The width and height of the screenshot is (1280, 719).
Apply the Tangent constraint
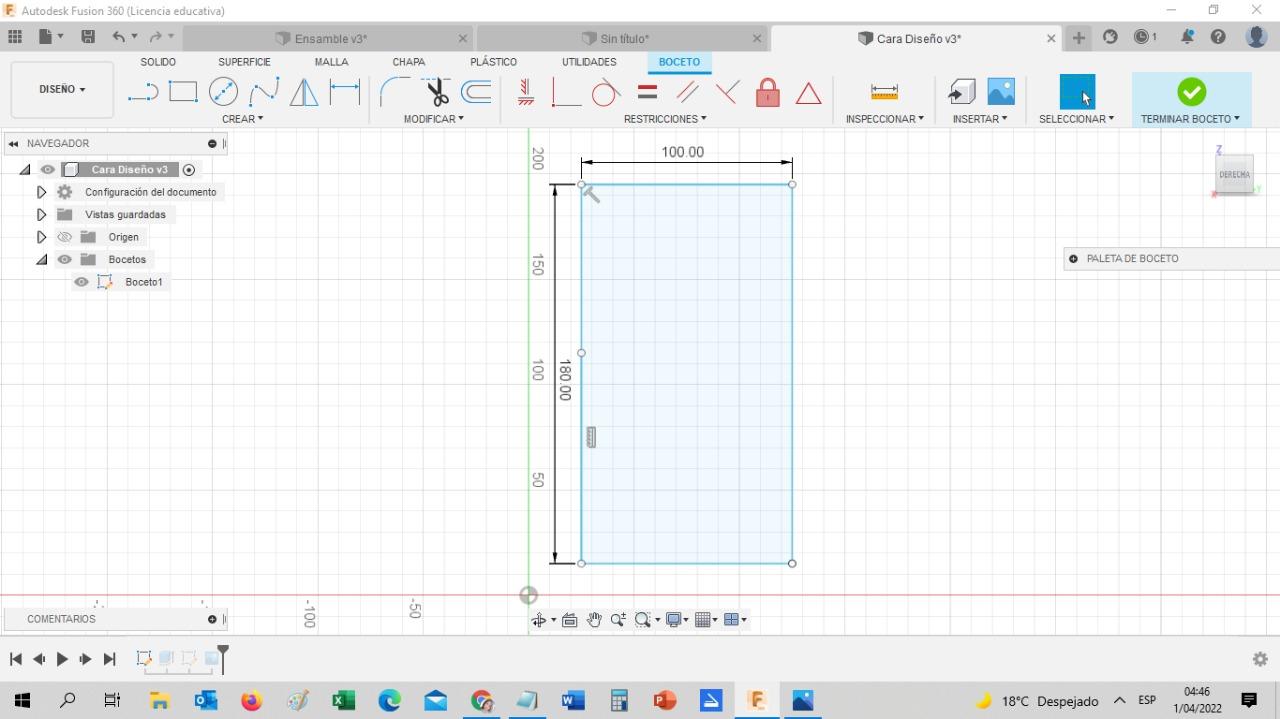tap(606, 93)
